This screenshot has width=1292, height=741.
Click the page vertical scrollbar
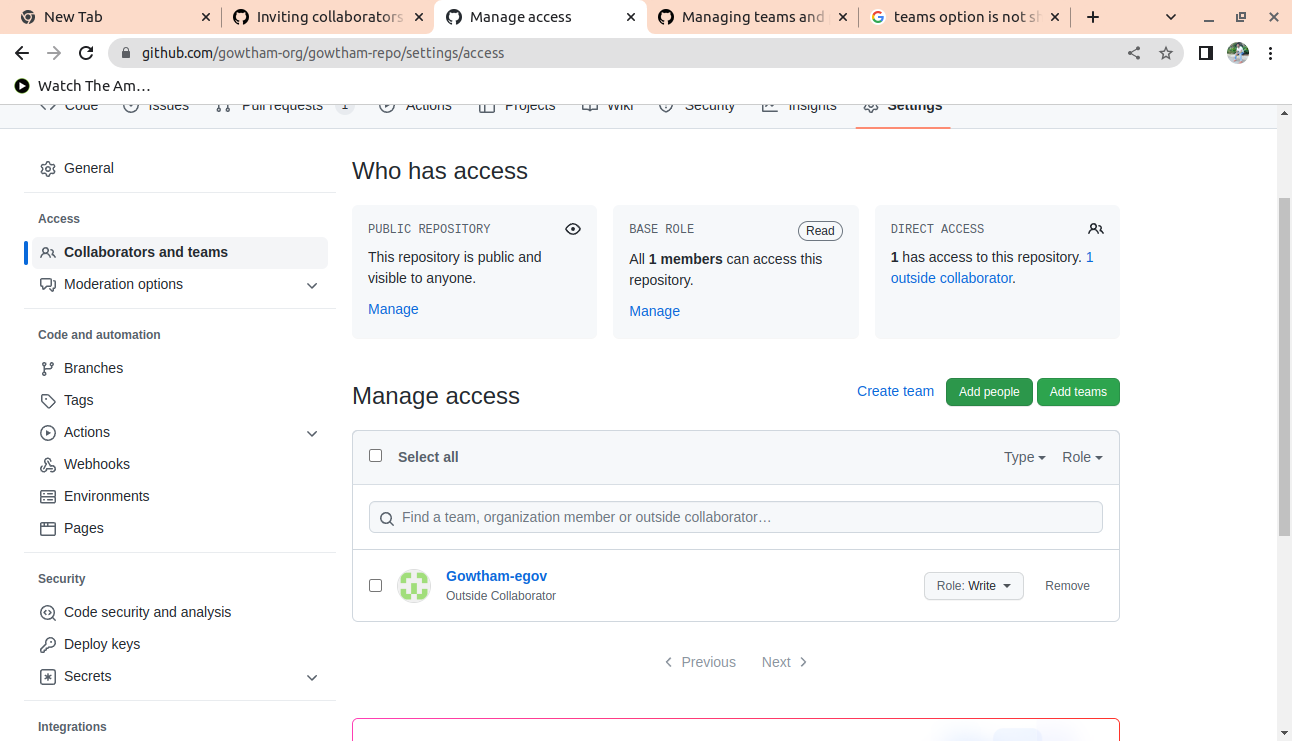[1284, 366]
